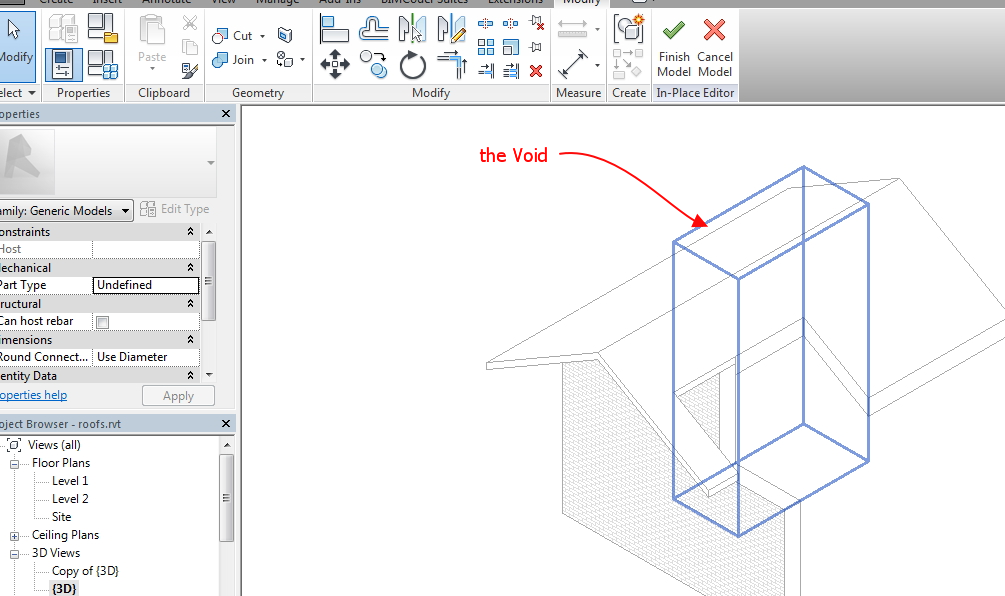Collapse the Constraints property group
The height and width of the screenshot is (596, 1005).
[190, 231]
